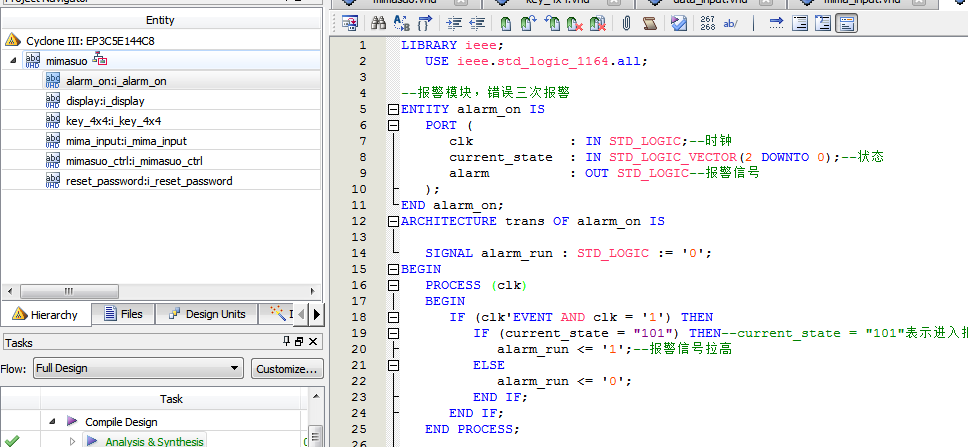
Task: Click the Tasks list scroll up arrow
Action: pyautogui.click(x=315, y=396)
